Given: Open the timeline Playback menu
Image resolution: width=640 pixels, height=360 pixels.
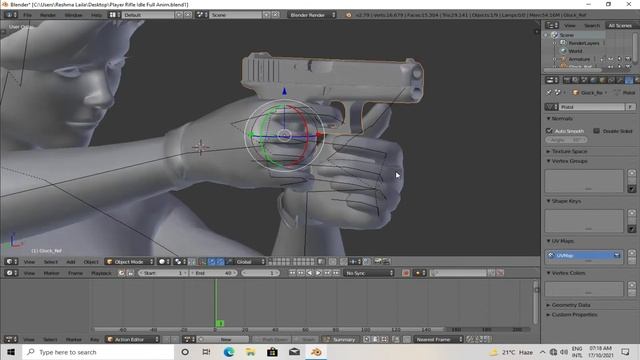Looking at the screenshot, I should (101, 273).
